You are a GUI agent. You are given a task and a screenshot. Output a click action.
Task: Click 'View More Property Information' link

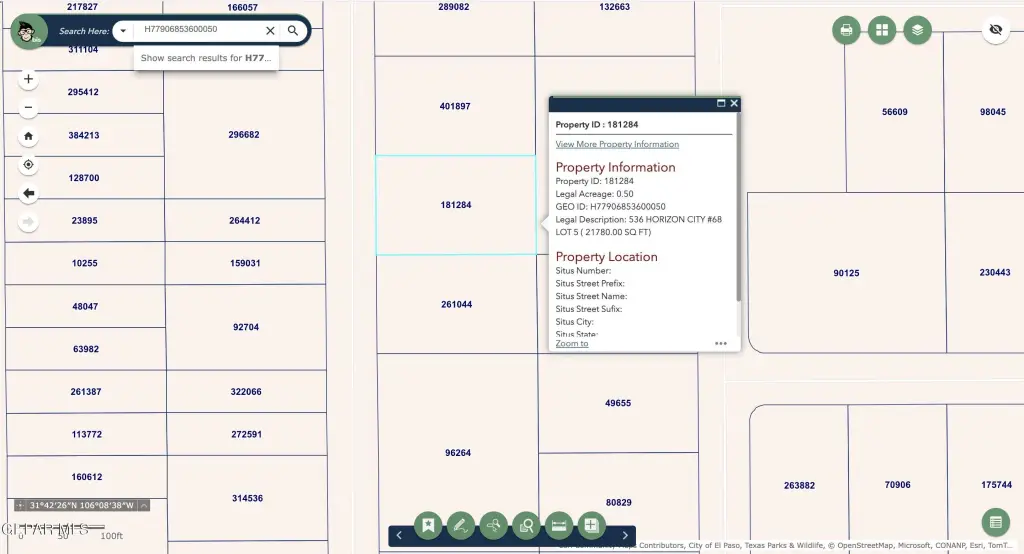click(617, 145)
